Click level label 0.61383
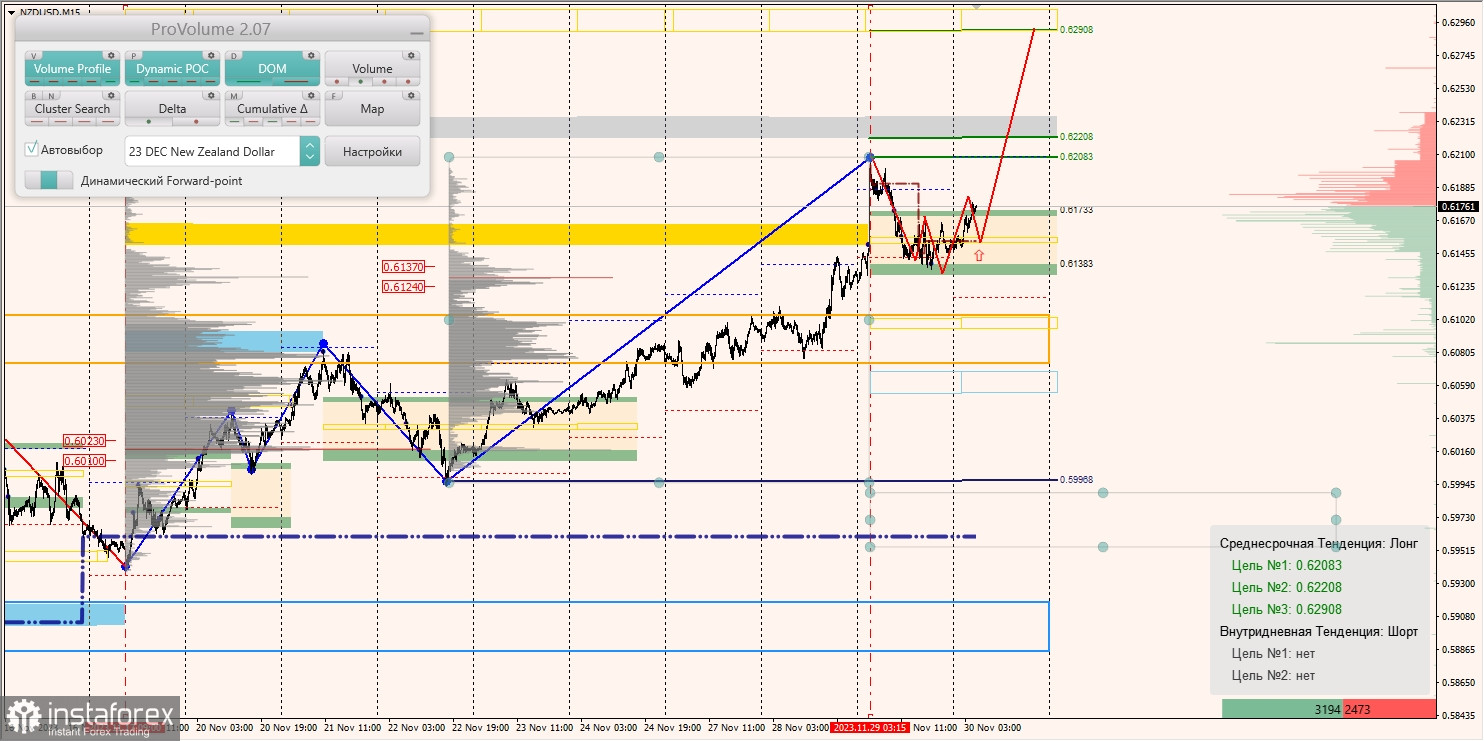This screenshot has height=741, width=1484. click(1076, 263)
